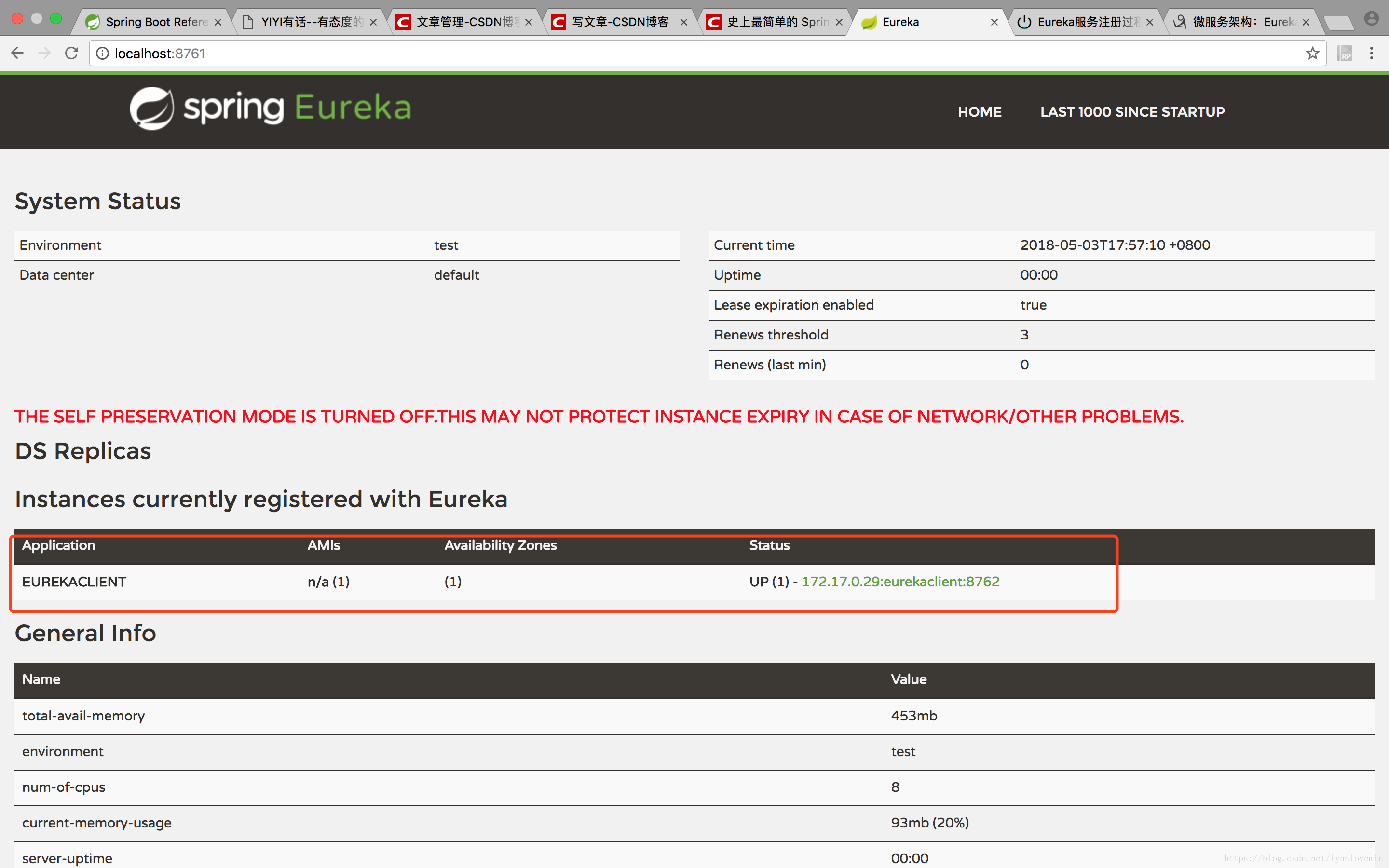The height and width of the screenshot is (868, 1389).
Task: Close the 文章管理-CSDN tab
Action: pos(529,22)
